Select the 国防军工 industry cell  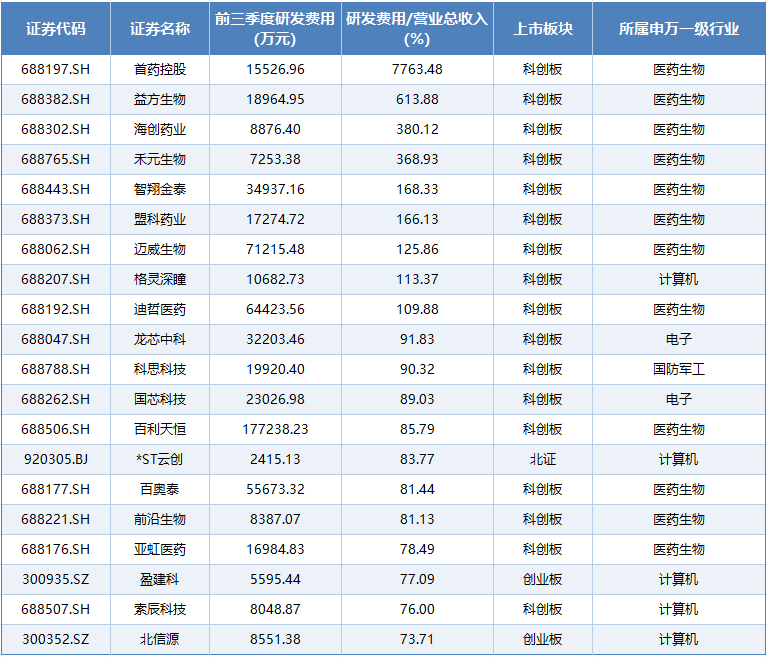pos(679,370)
